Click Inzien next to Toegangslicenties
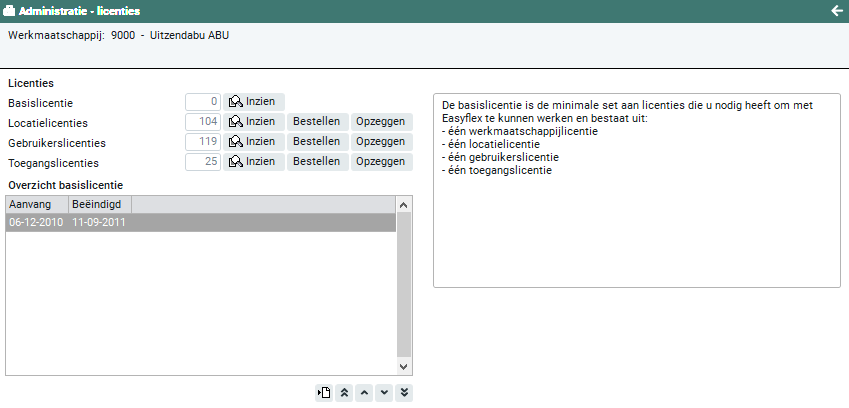This screenshot has height=408, width=849. pyautogui.click(x=254, y=162)
